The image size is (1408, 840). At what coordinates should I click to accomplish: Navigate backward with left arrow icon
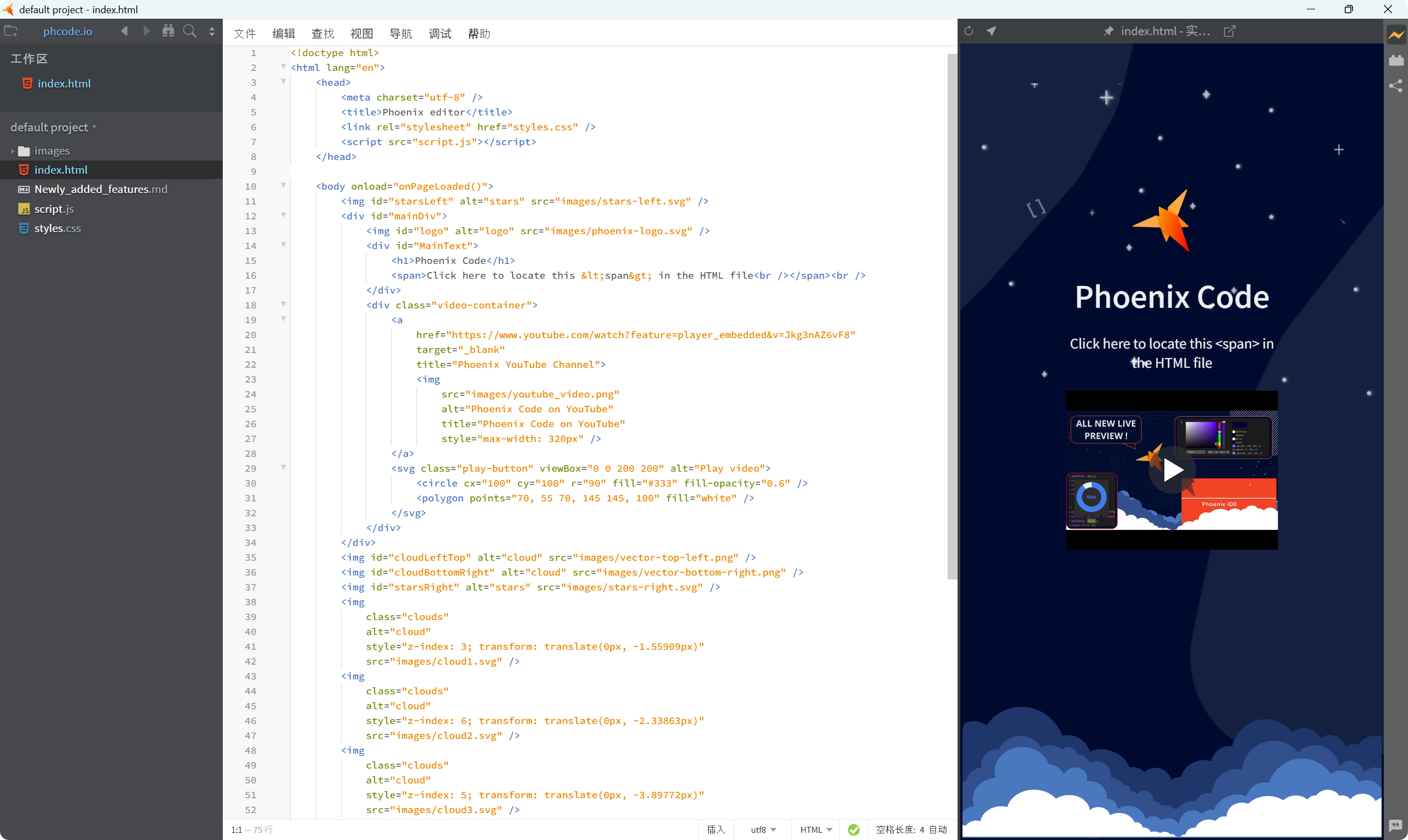pyautogui.click(x=124, y=31)
